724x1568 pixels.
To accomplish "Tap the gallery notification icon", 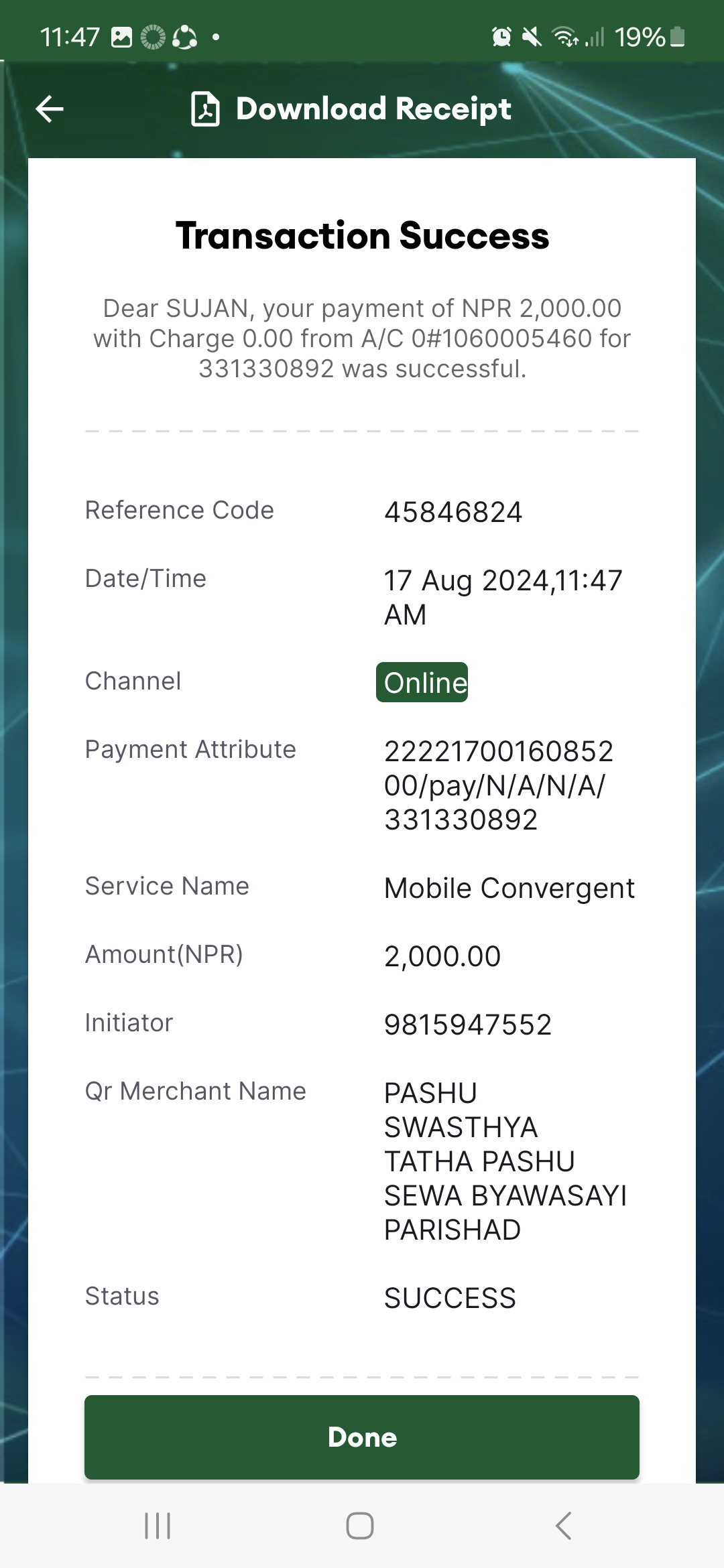I will [x=121, y=38].
